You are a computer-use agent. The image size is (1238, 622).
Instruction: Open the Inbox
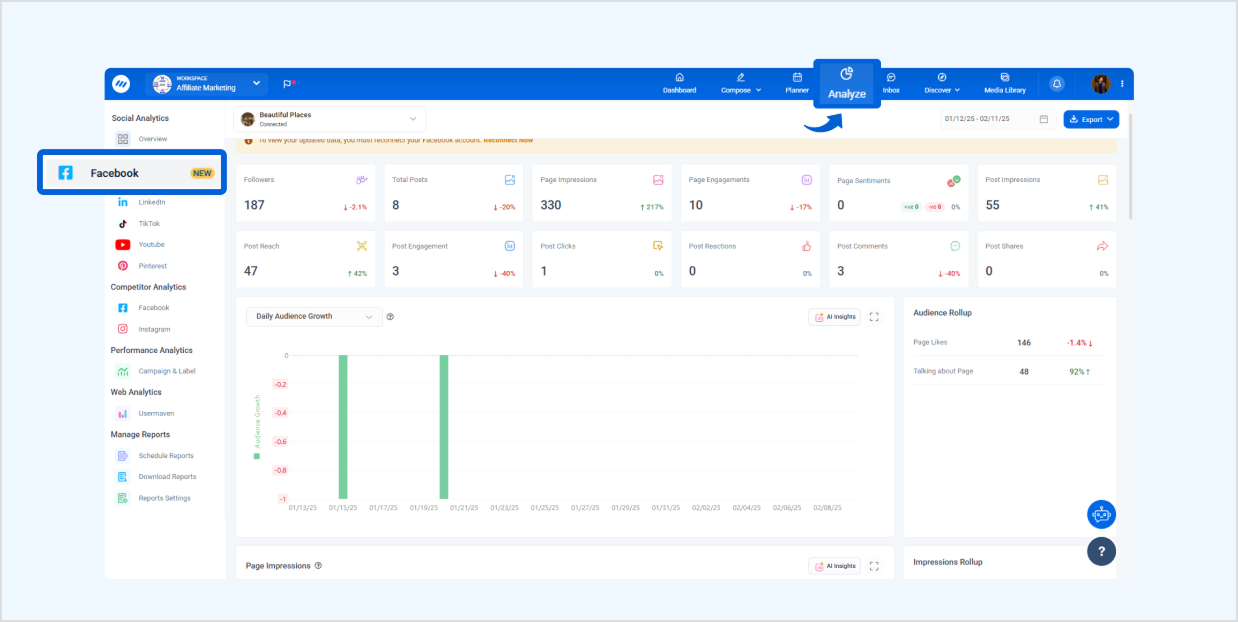[891, 83]
